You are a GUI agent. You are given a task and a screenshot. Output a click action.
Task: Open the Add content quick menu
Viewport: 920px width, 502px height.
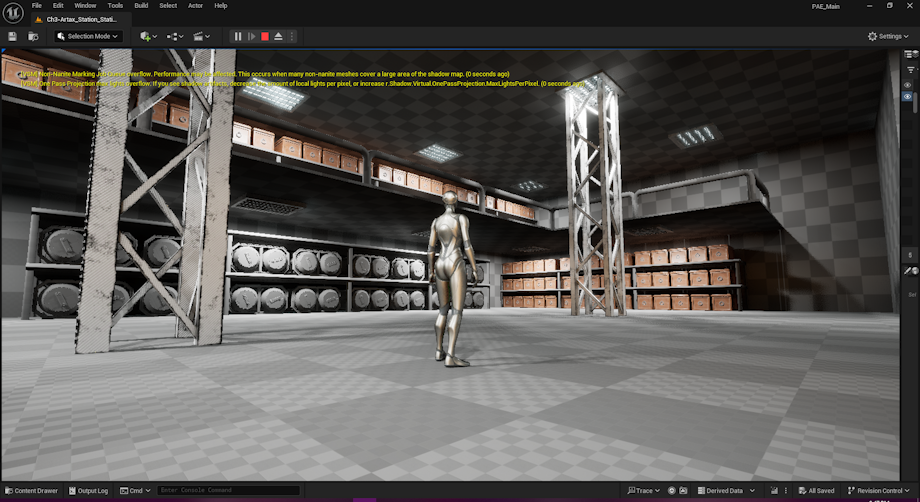[x=148, y=36]
